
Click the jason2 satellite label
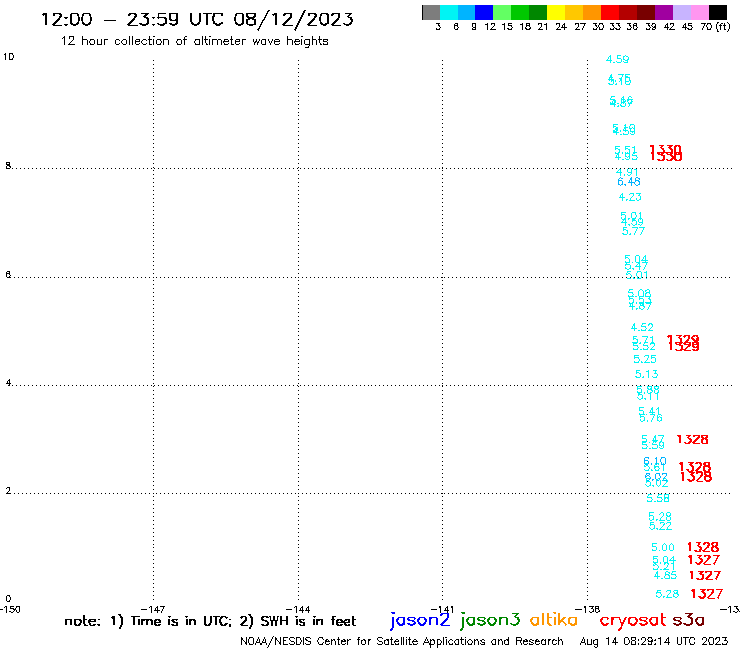(420, 620)
